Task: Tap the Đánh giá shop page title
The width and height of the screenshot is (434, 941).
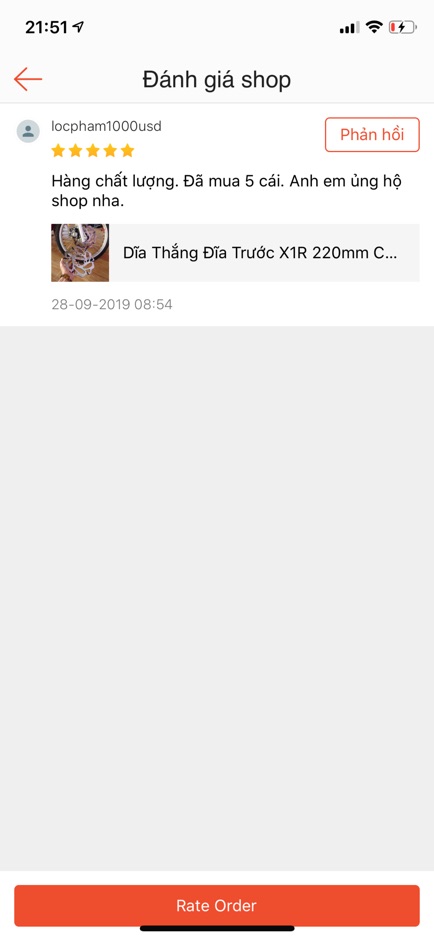Action: pos(217,79)
